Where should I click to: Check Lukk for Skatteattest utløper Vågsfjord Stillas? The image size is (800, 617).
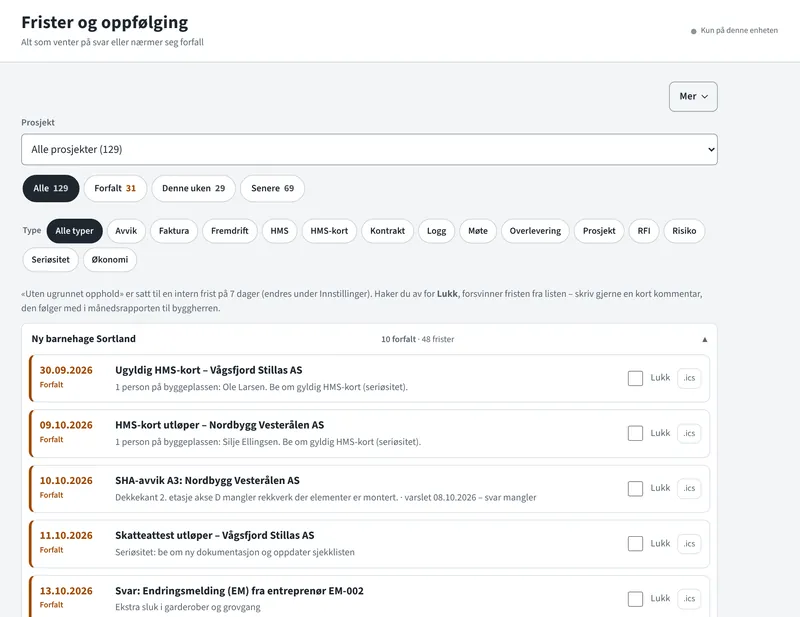click(x=635, y=544)
